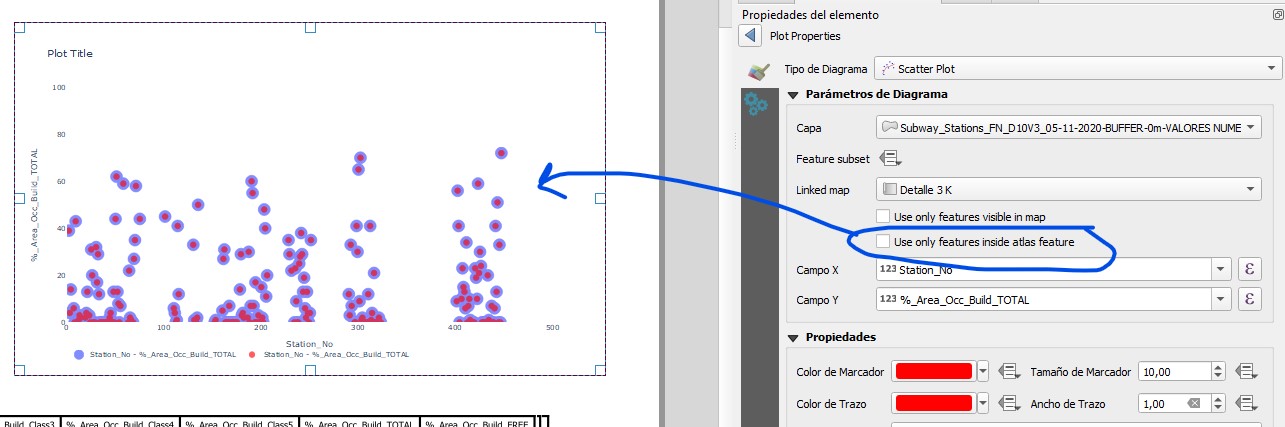Click table header %_Area_Occ_Build_Class5
The image size is (1285, 427).
pos(240,424)
